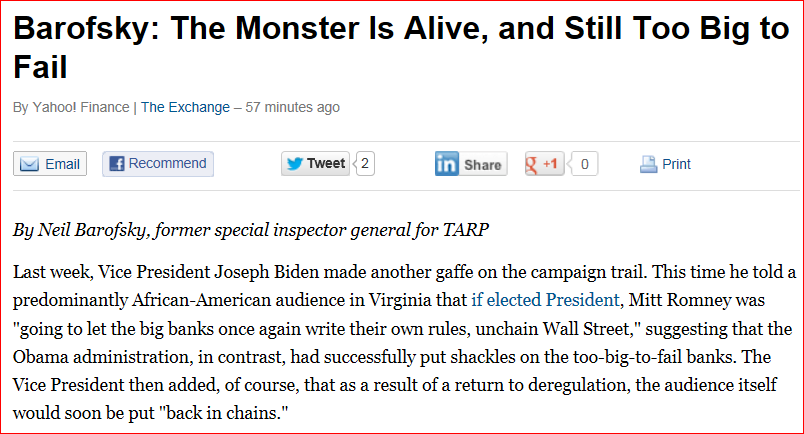804x434 pixels.
Task: Select the Print text link
Action: coord(676,164)
